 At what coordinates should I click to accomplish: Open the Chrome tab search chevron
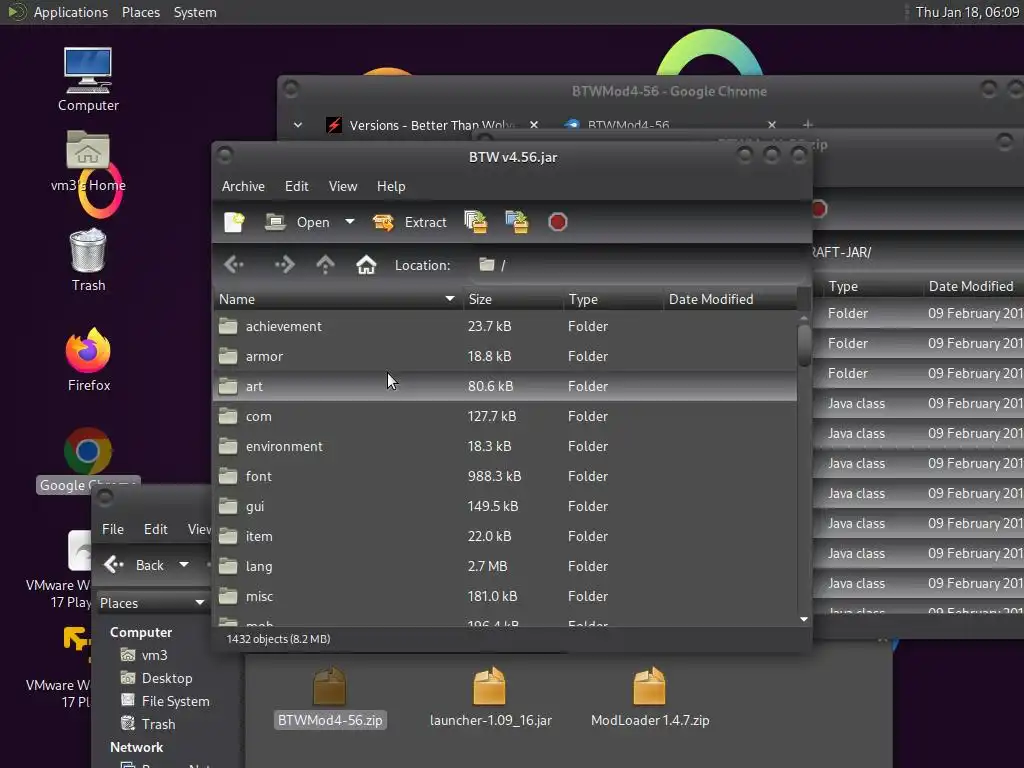[298, 125]
